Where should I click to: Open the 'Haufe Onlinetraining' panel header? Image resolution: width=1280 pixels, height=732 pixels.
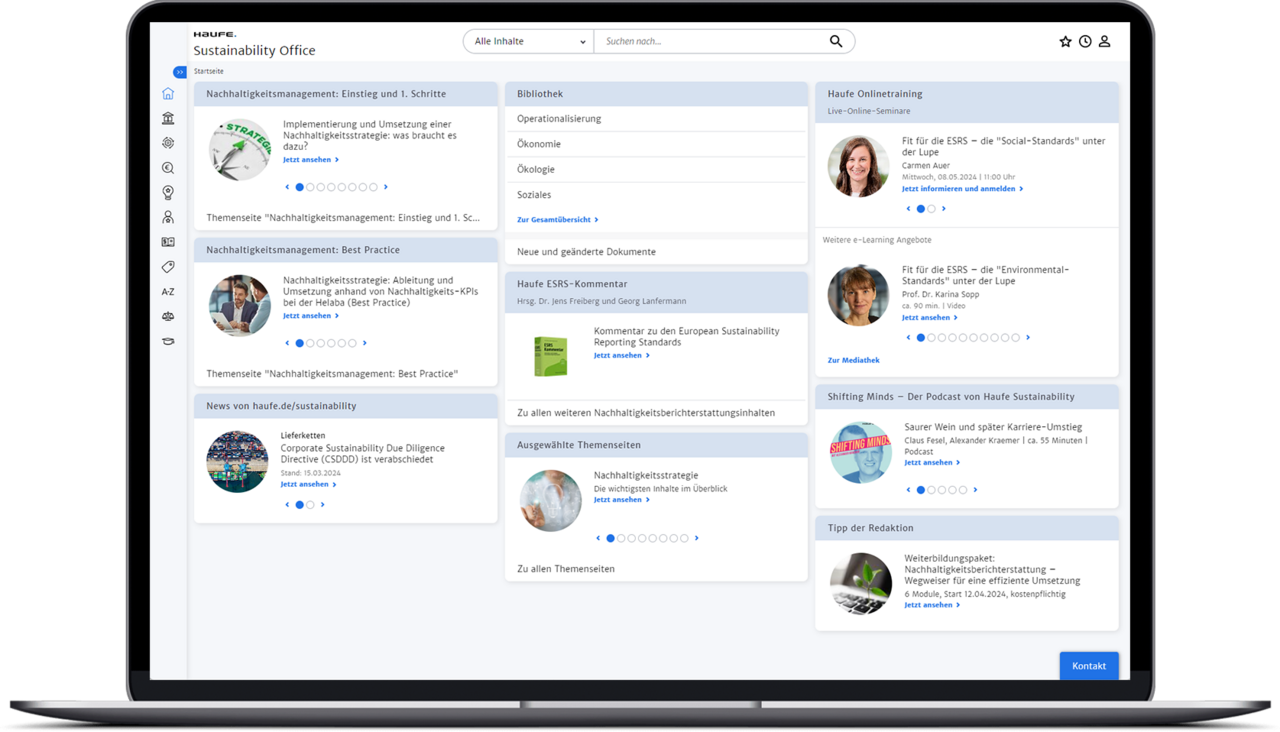(967, 102)
